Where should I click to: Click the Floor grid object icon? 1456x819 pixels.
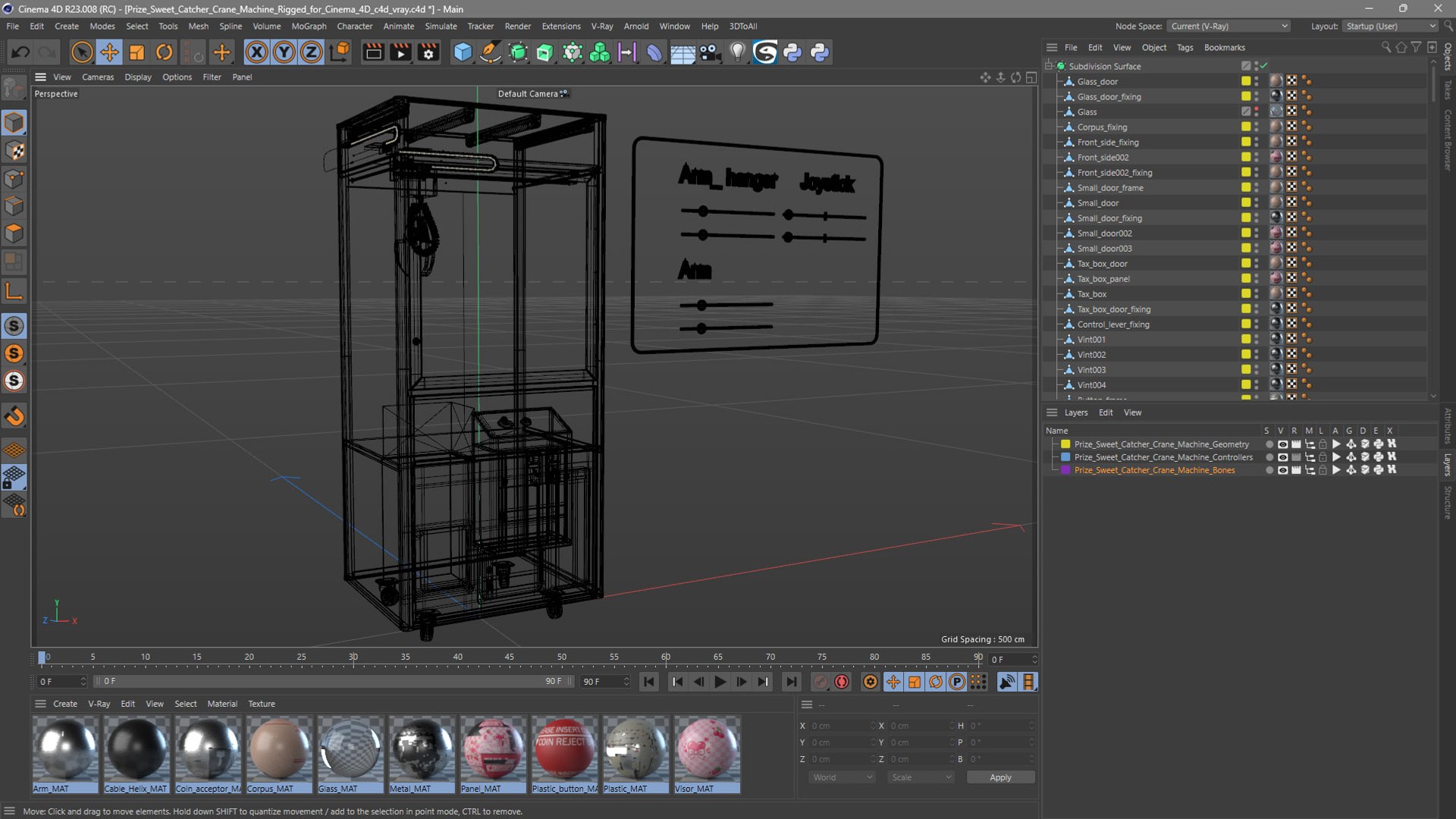[x=682, y=52]
